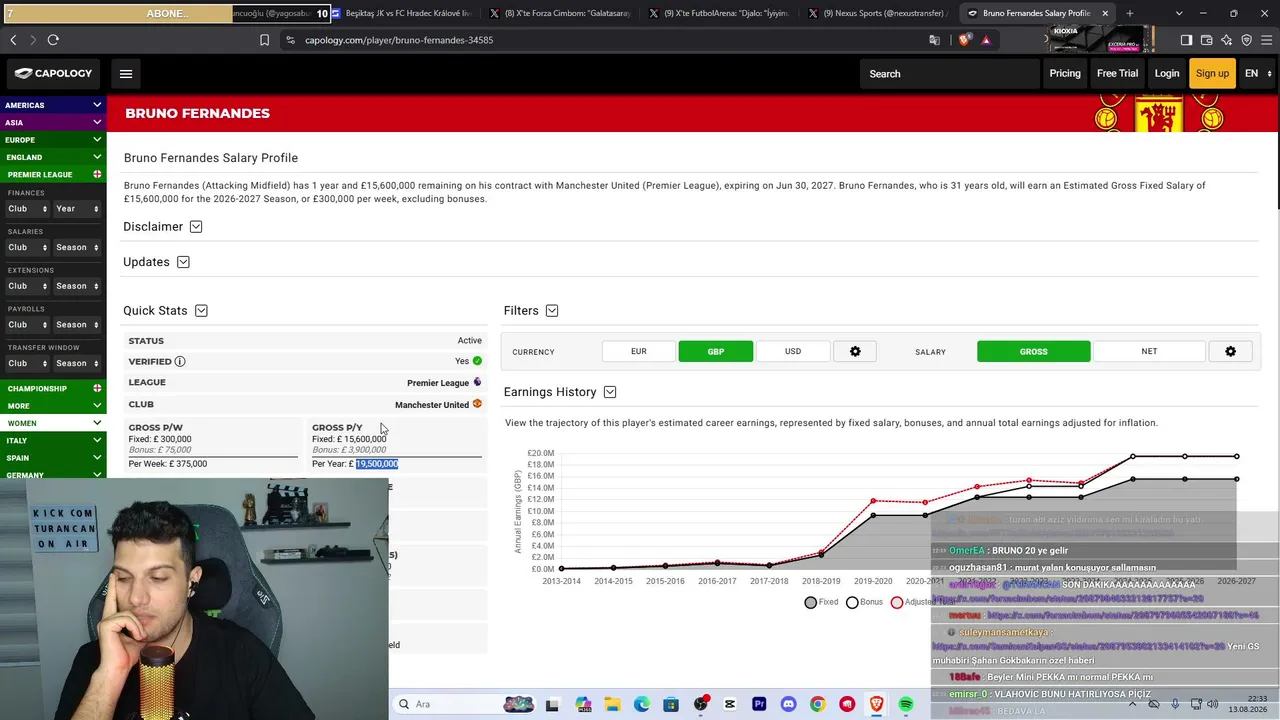Open the page translate icon

[x=934, y=40]
